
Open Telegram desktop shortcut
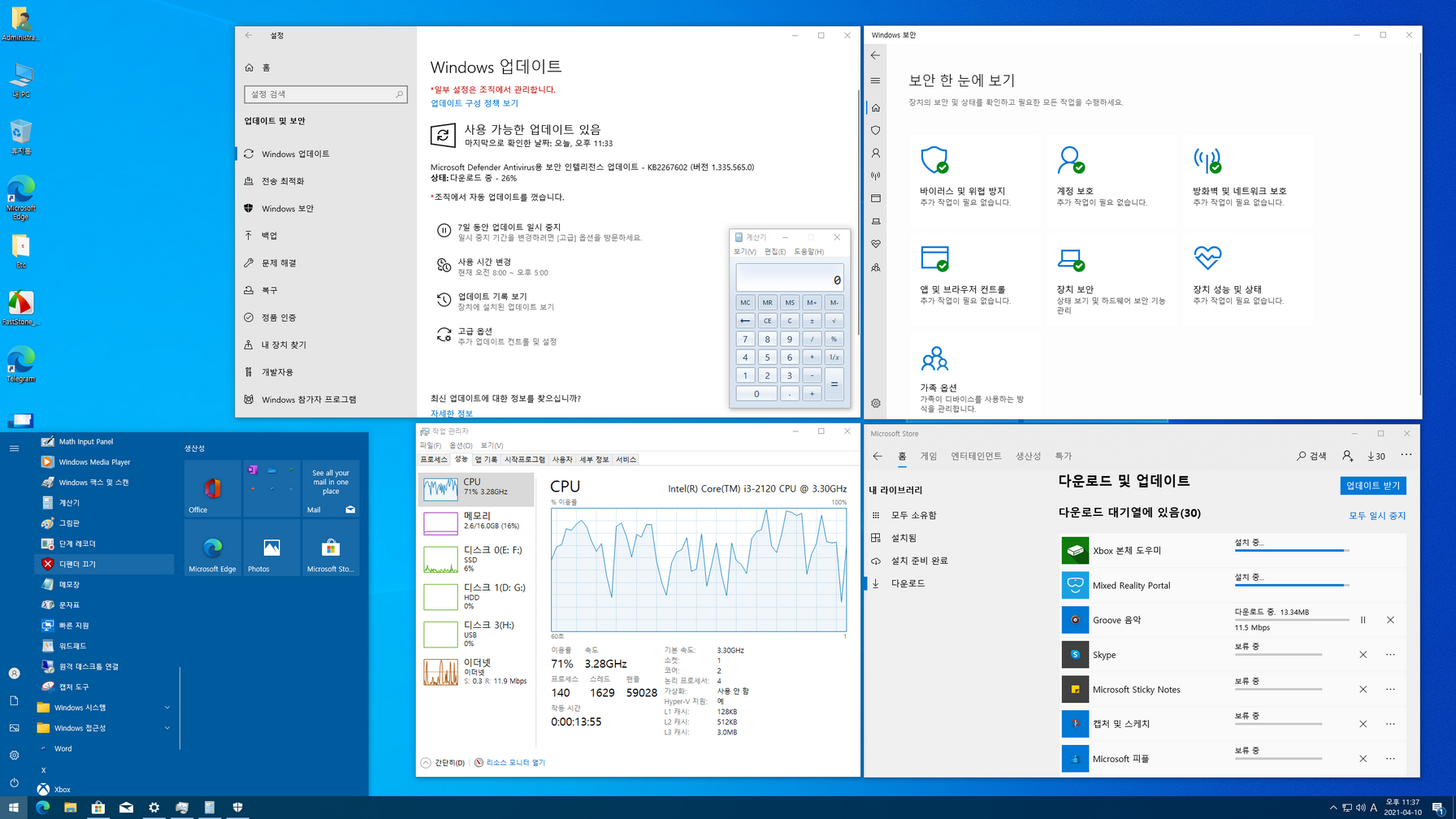[x=21, y=363]
